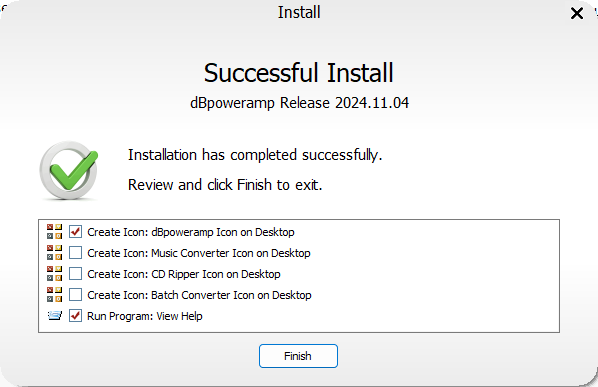Viewport: 598px width, 387px height.
Task: Click the green checkmark success icon
Action: (69, 170)
